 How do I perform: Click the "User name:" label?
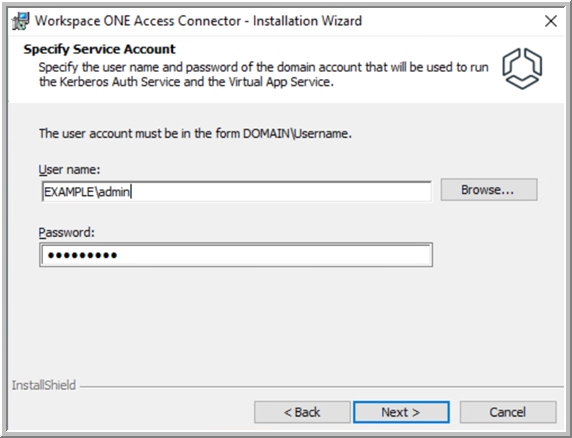point(69,170)
